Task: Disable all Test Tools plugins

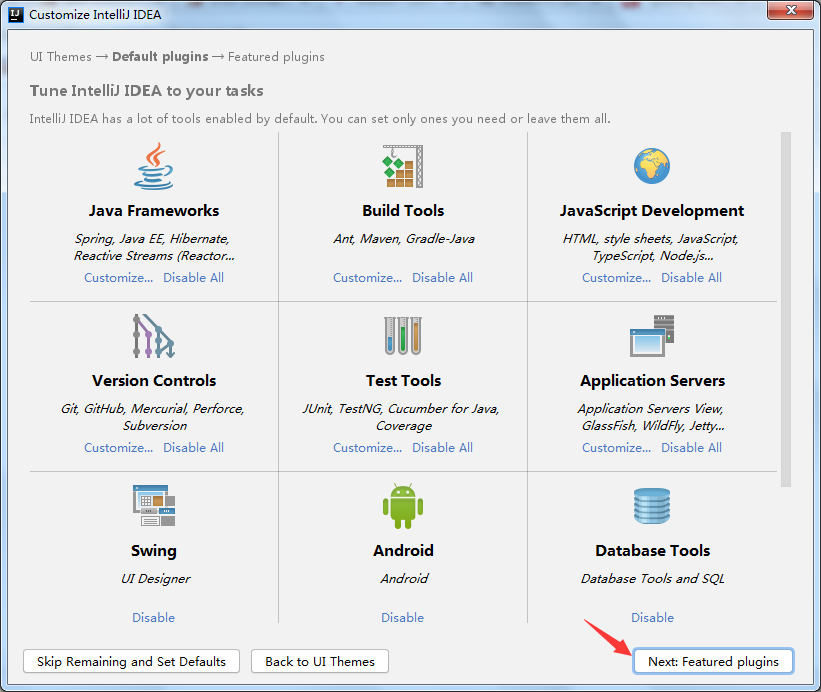Action: (442, 448)
